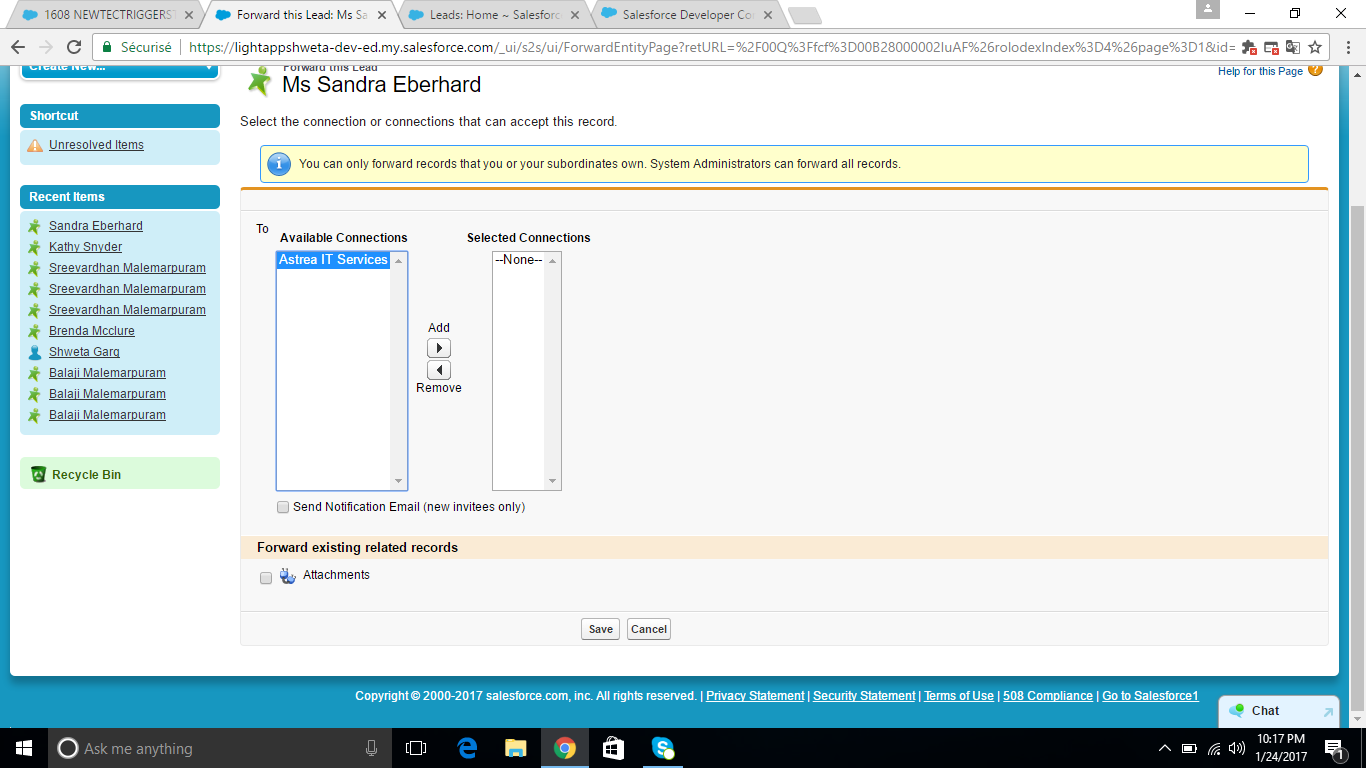Viewport: 1366px width, 768px height.
Task: Switch to the Salesforce Developer tab
Action: [686, 15]
